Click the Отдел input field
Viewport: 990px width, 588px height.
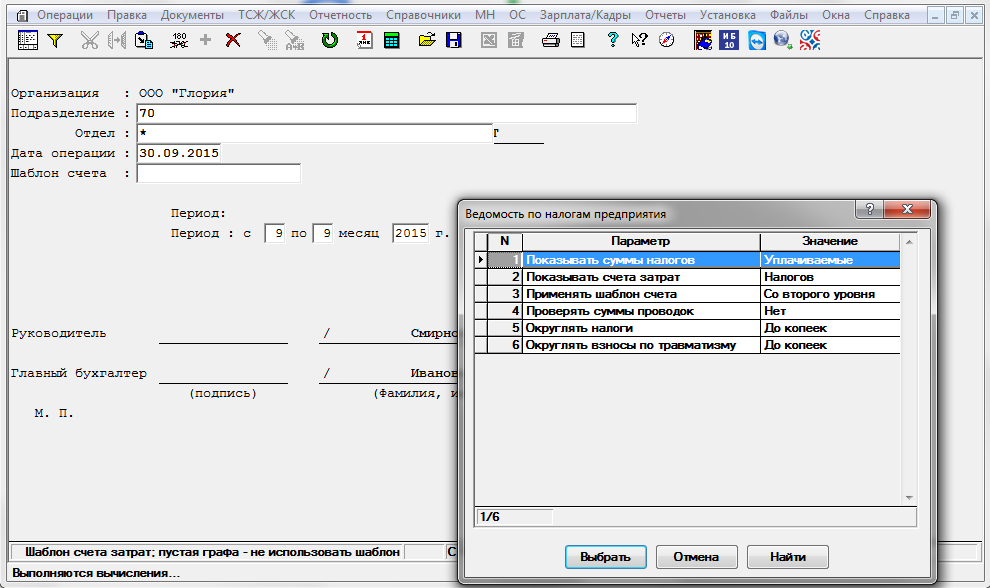[x=314, y=133]
